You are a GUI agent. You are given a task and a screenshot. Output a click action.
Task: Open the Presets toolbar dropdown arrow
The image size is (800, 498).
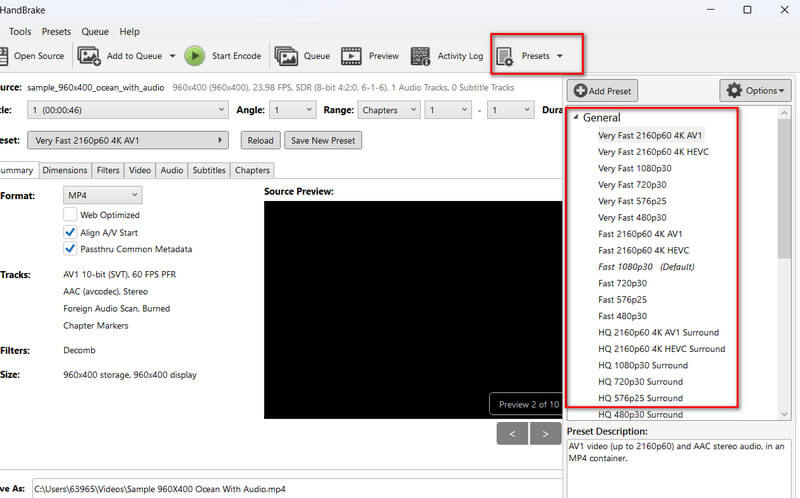pos(560,56)
